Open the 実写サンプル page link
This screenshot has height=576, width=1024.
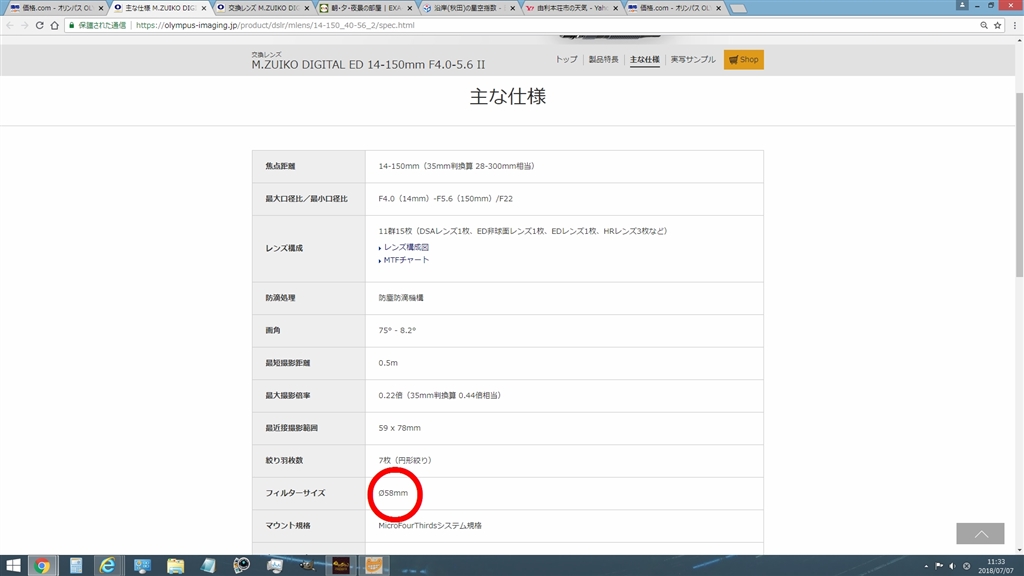pos(693,59)
